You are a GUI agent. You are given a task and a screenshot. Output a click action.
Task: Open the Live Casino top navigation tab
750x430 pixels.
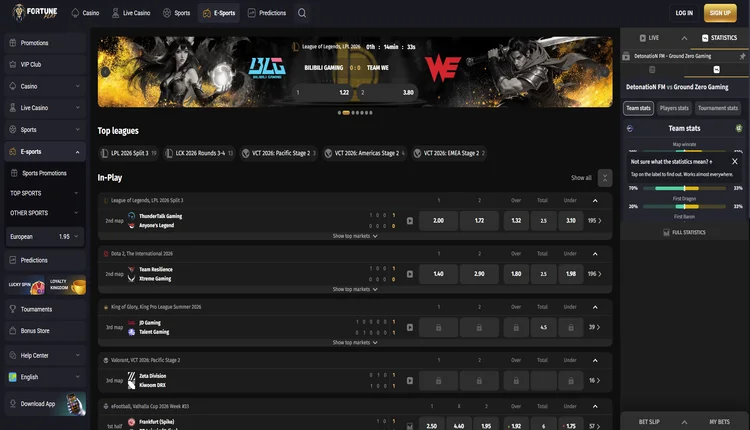click(x=131, y=13)
